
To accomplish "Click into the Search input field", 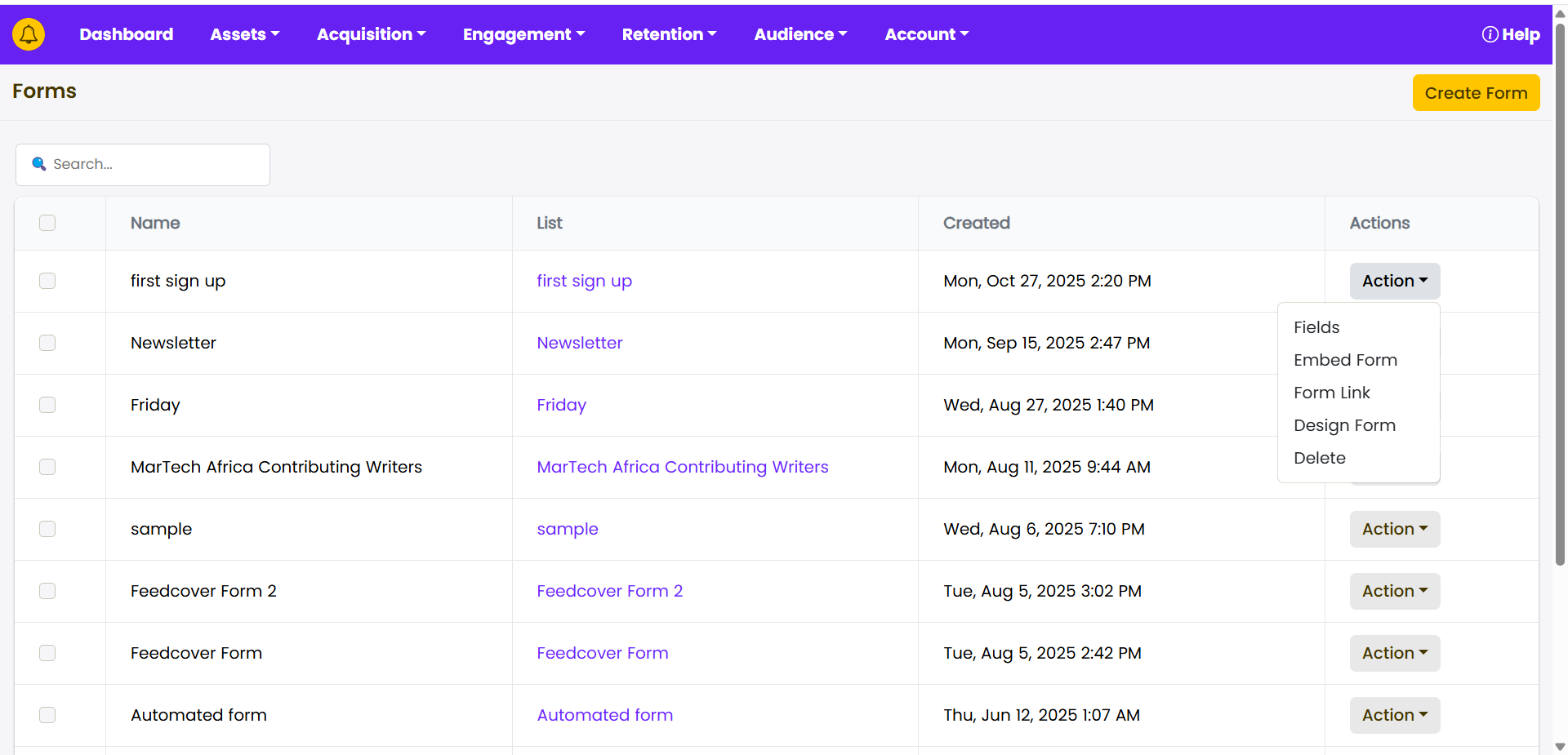I will click(x=155, y=164).
